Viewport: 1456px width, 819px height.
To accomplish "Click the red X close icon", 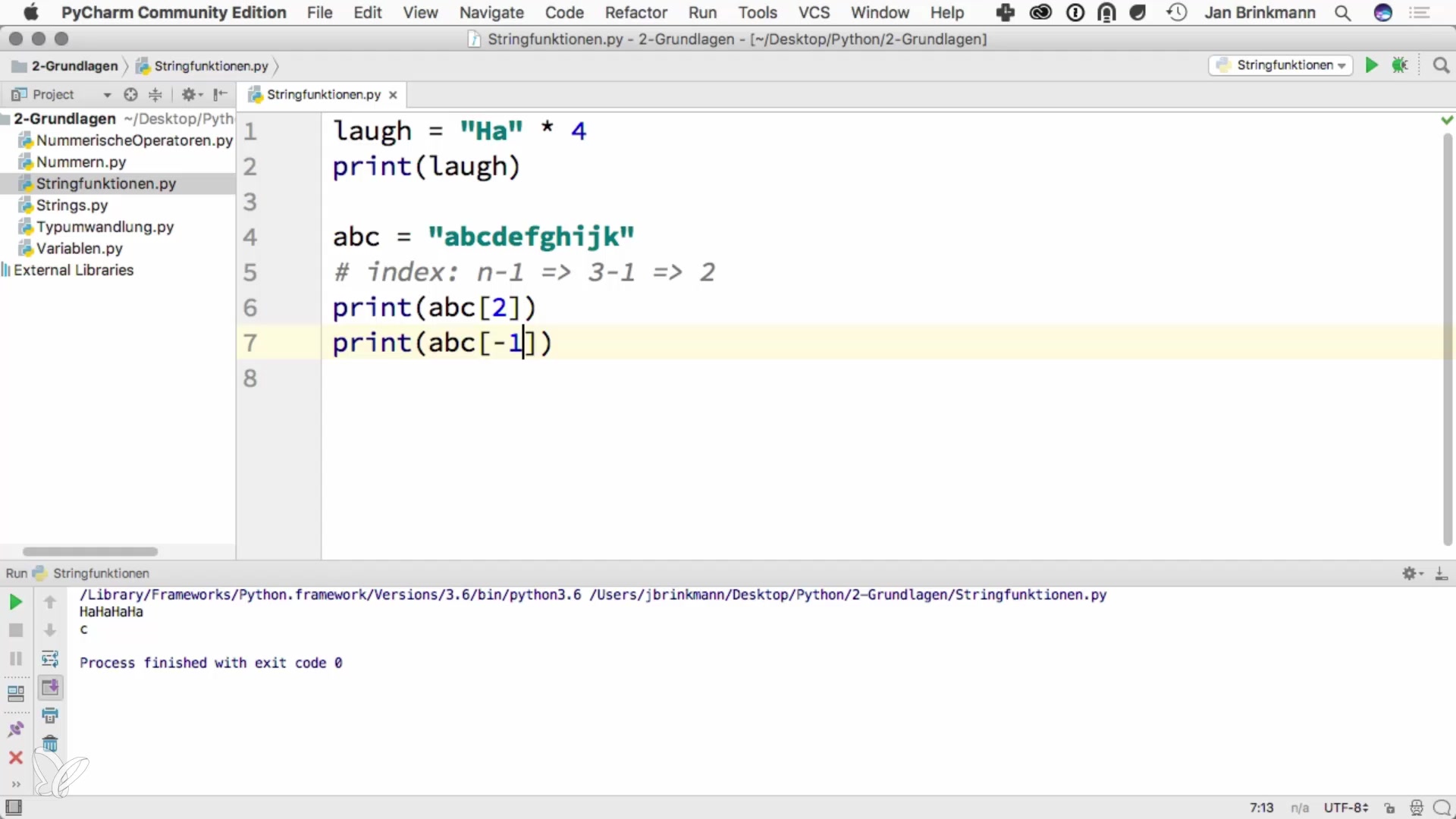I will [x=15, y=758].
